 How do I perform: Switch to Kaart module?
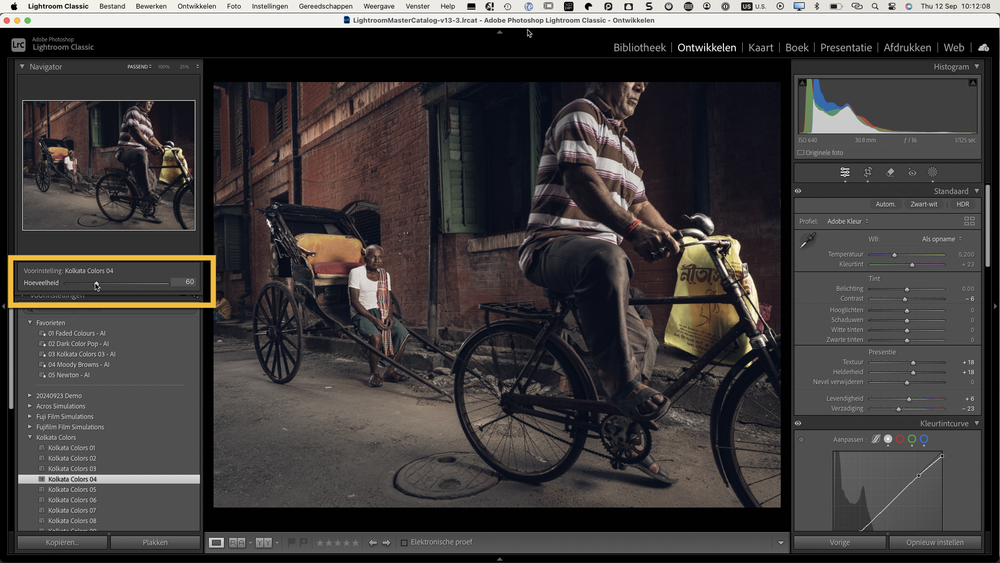[760, 47]
